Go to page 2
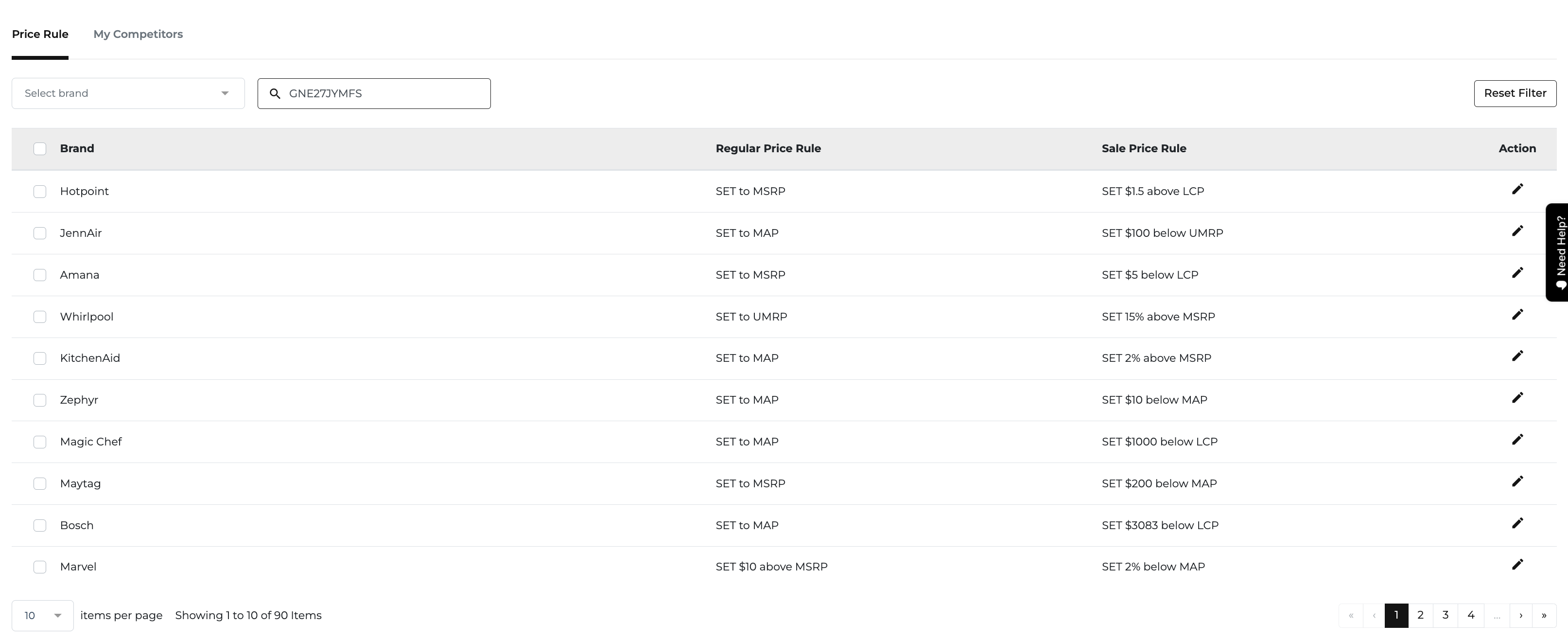The height and width of the screenshot is (641, 1568). tap(1421, 615)
